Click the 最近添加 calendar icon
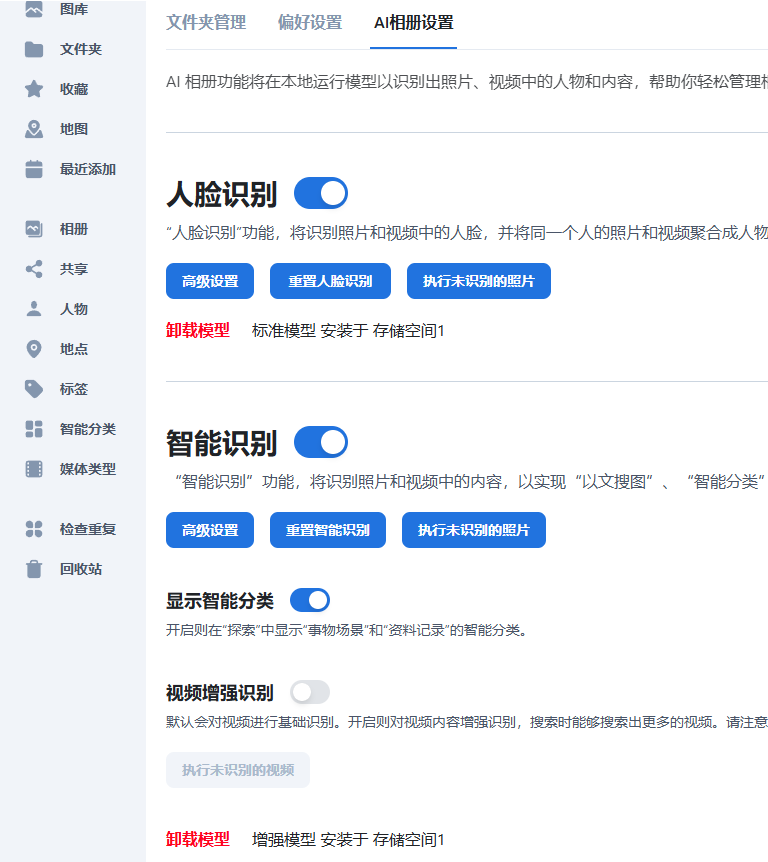 34,169
